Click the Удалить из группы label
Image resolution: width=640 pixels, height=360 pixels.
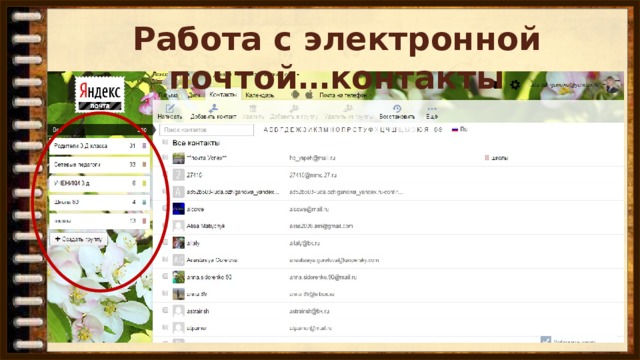[x=349, y=117]
